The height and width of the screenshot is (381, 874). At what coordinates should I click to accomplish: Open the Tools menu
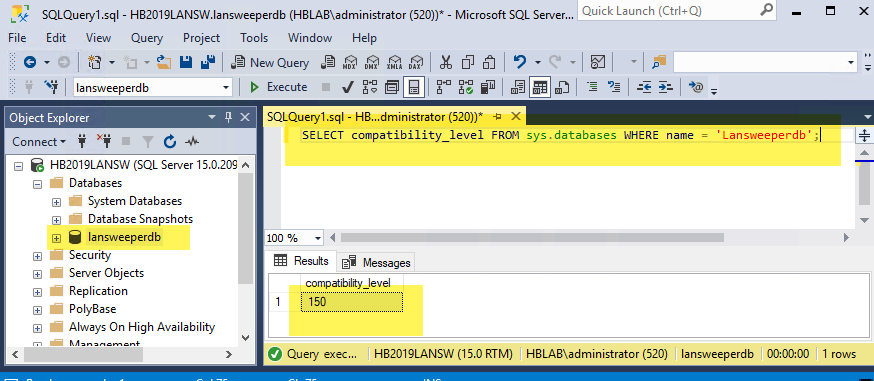point(254,38)
